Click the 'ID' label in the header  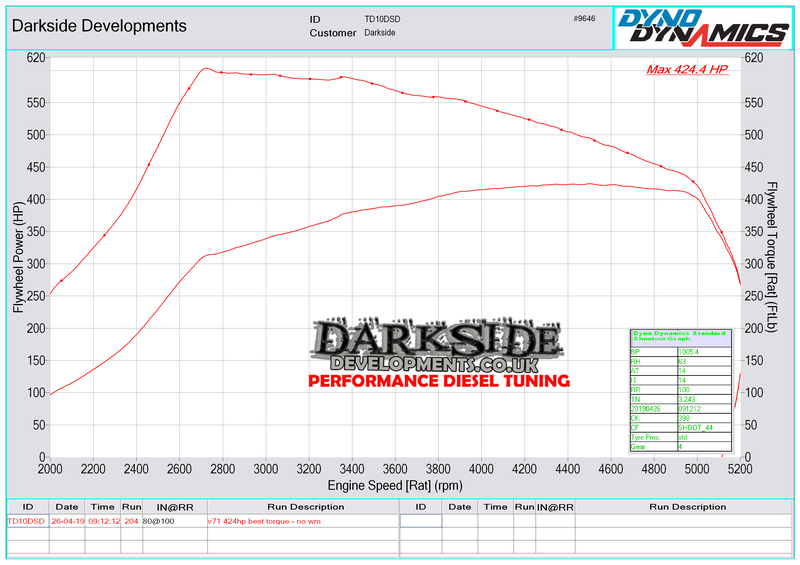tap(315, 19)
